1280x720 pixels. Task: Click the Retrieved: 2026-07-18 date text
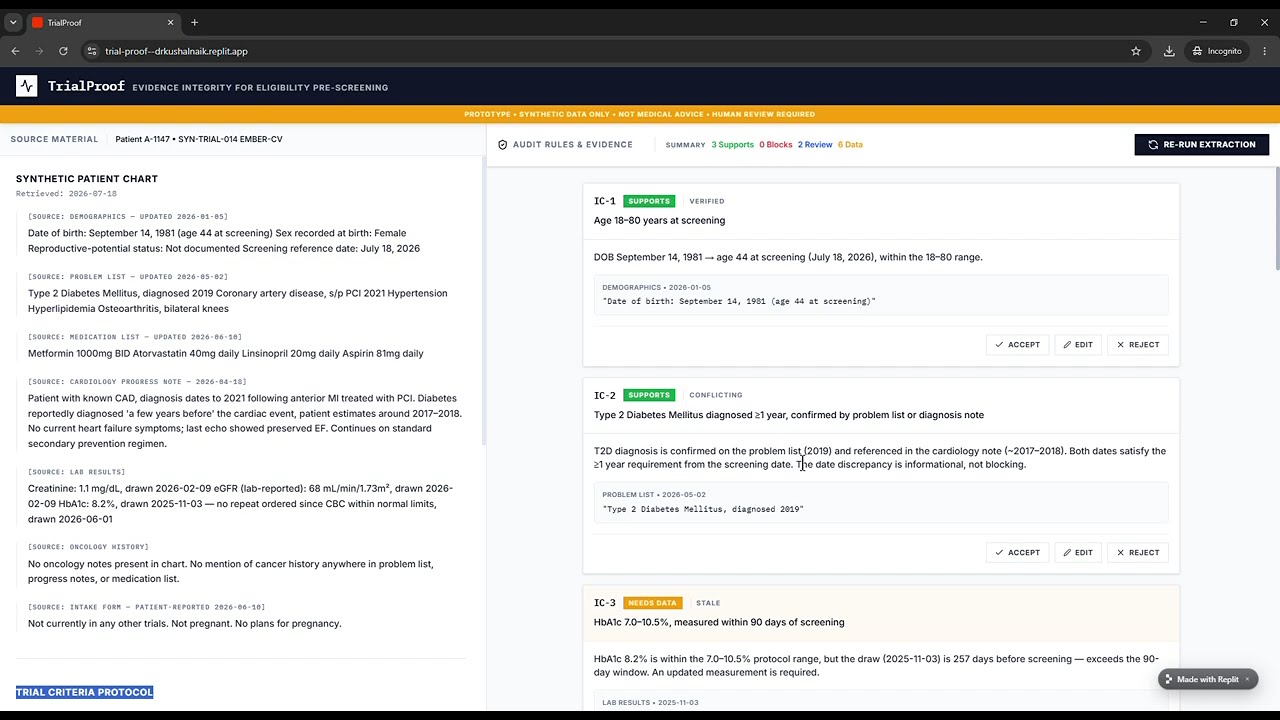[66, 194]
